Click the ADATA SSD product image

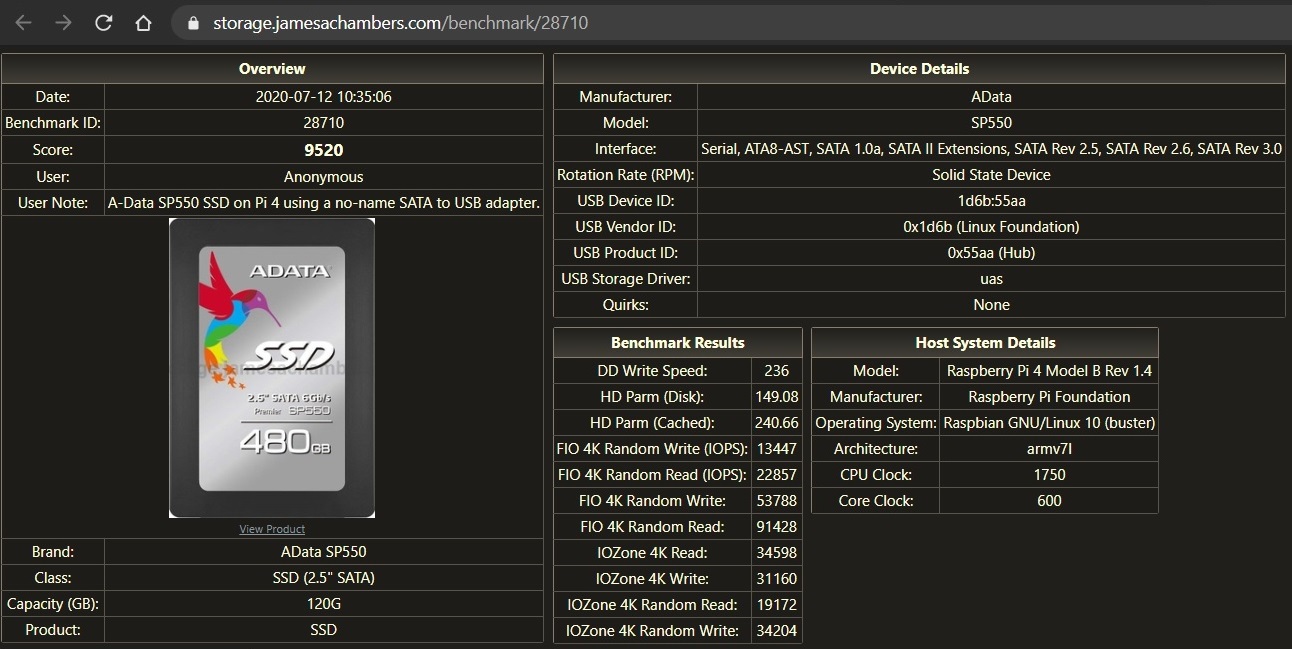click(272, 368)
